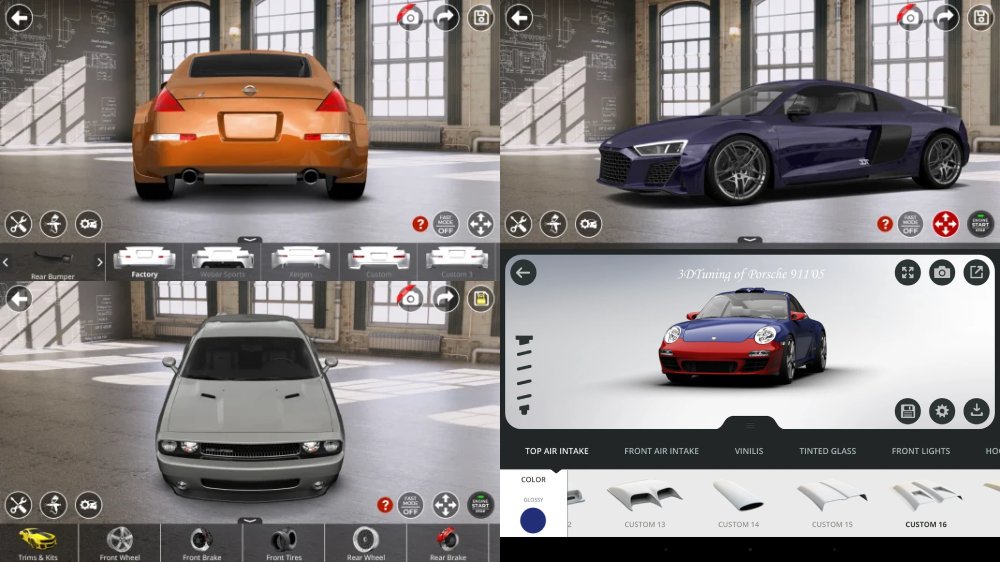Viewport: 1000px width, 562px height.
Task: Share the orange Nissan build
Action: click(446, 17)
